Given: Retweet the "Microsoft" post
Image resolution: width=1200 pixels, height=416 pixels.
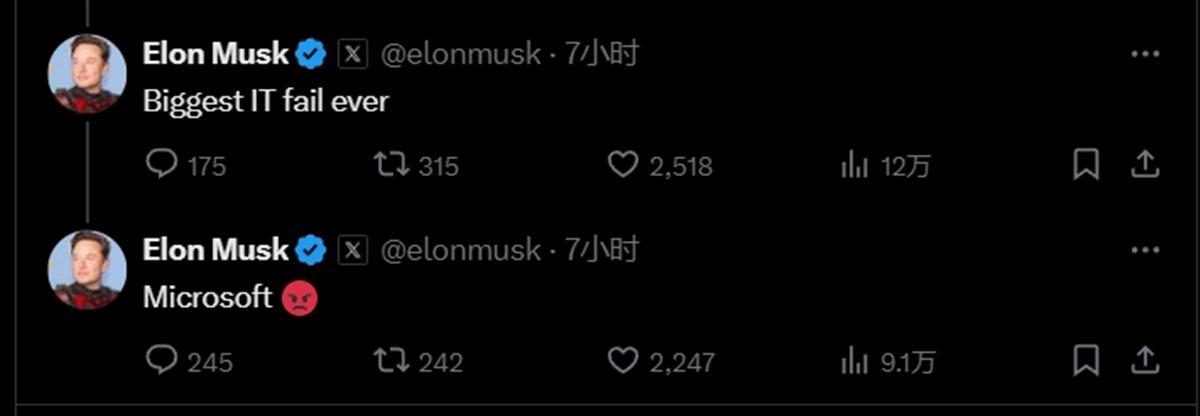Looking at the screenshot, I should point(390,359).
